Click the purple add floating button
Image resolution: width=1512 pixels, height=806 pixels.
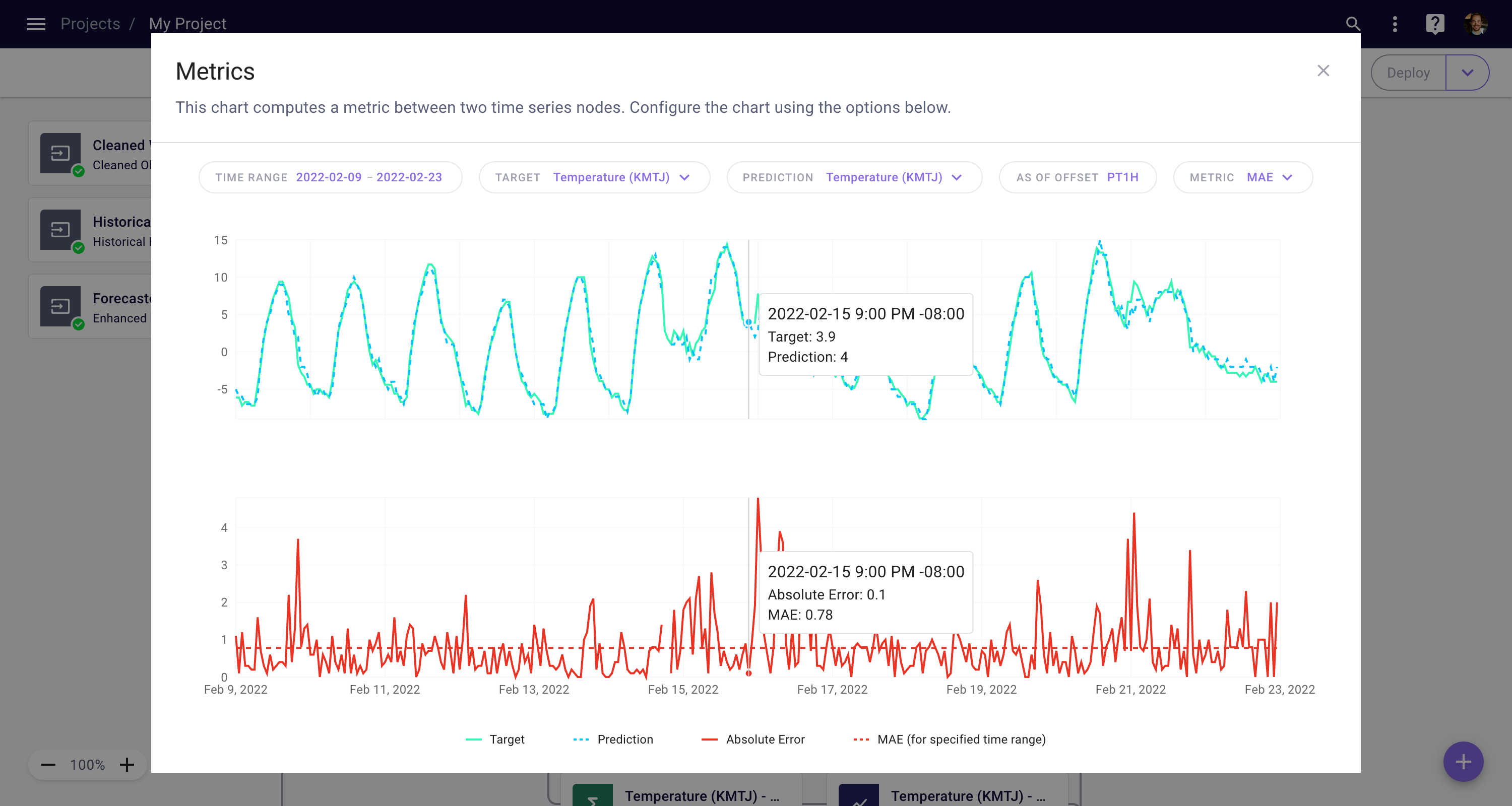pyautogui.click(x=1463, y=762)
